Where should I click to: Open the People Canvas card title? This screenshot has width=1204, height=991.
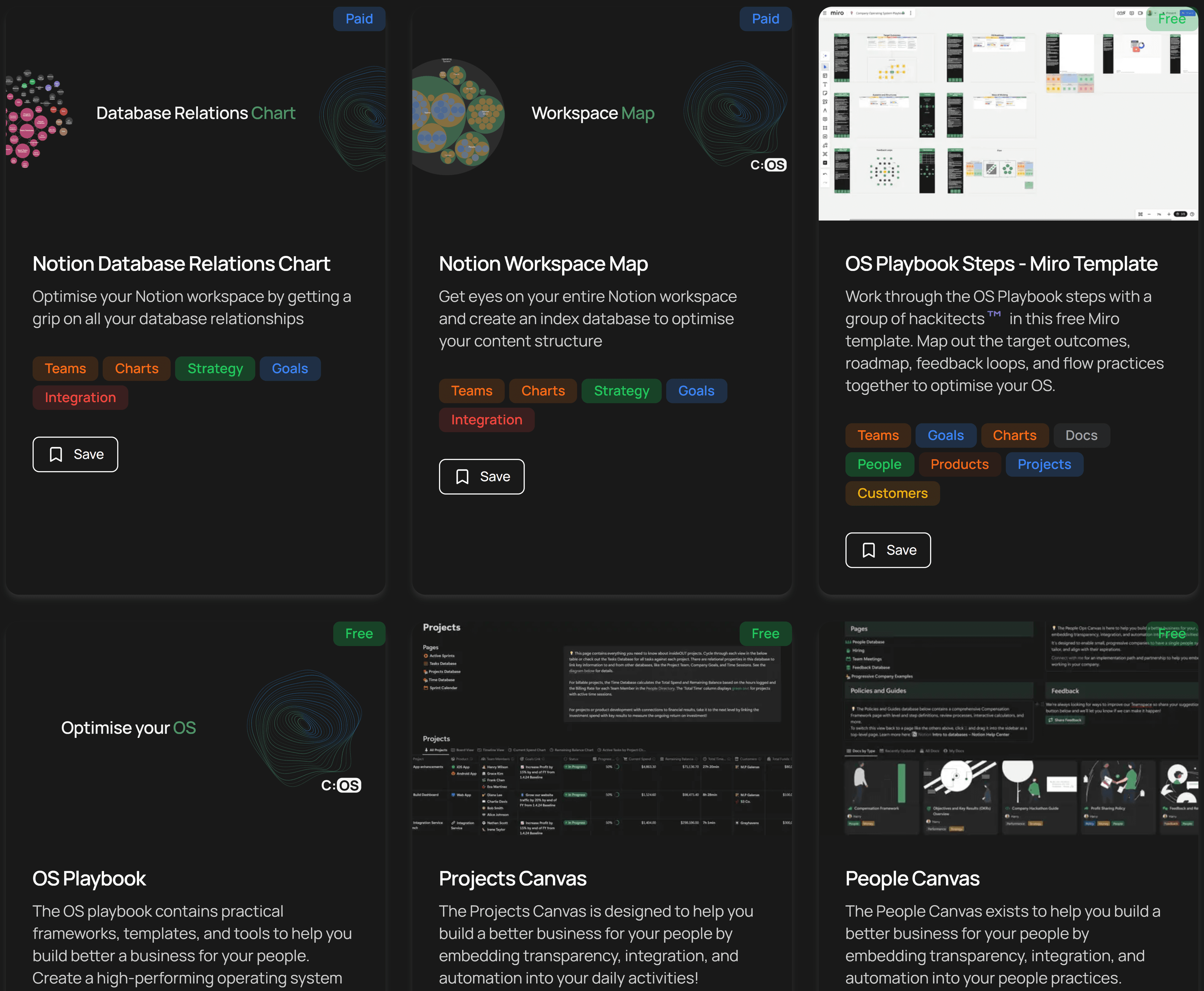(x=912, y=878)
